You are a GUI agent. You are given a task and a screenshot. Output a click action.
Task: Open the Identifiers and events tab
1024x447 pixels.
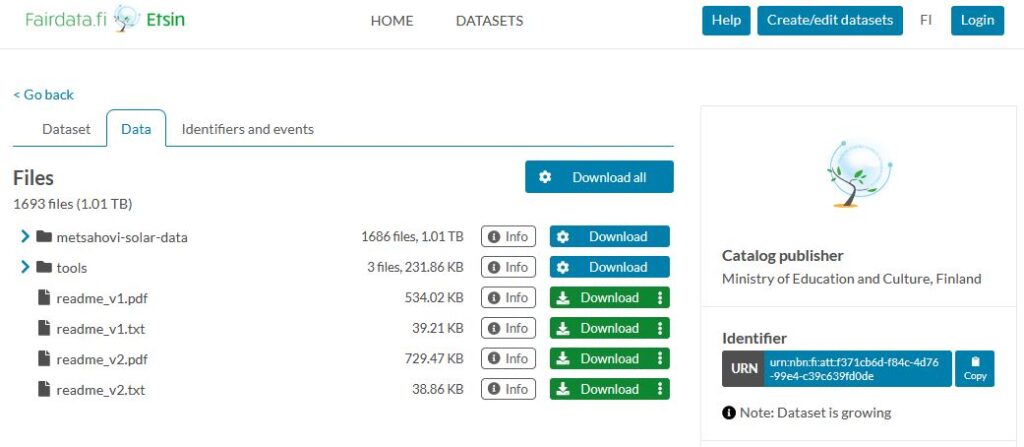coord(248,129)
